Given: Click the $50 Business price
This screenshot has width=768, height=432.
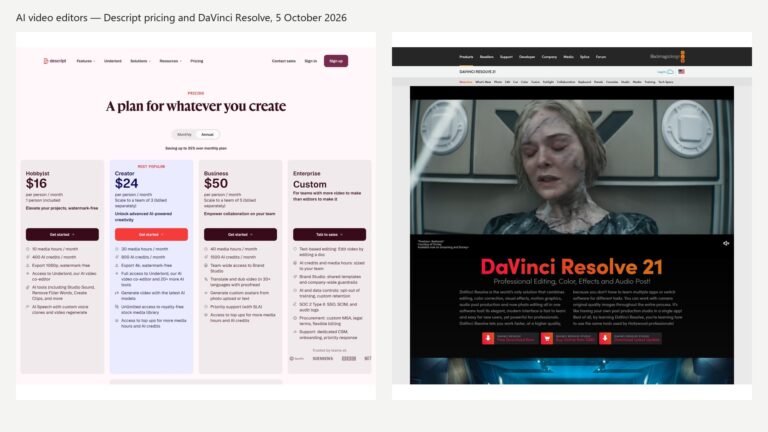Looking at the screenshot, I should pyautogui.click(x=216, y=184).
